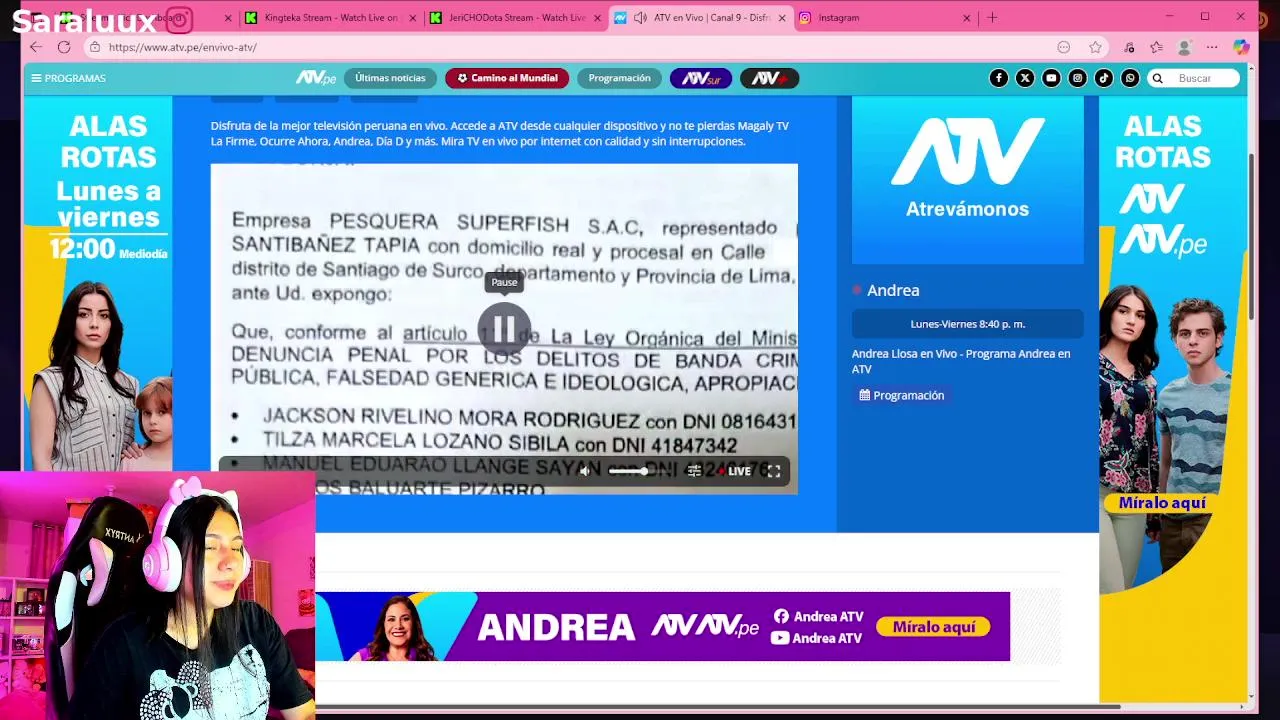This screenshot has height=720, width=1280.
Task: Open a new browser tab
Action: point(992,17)
